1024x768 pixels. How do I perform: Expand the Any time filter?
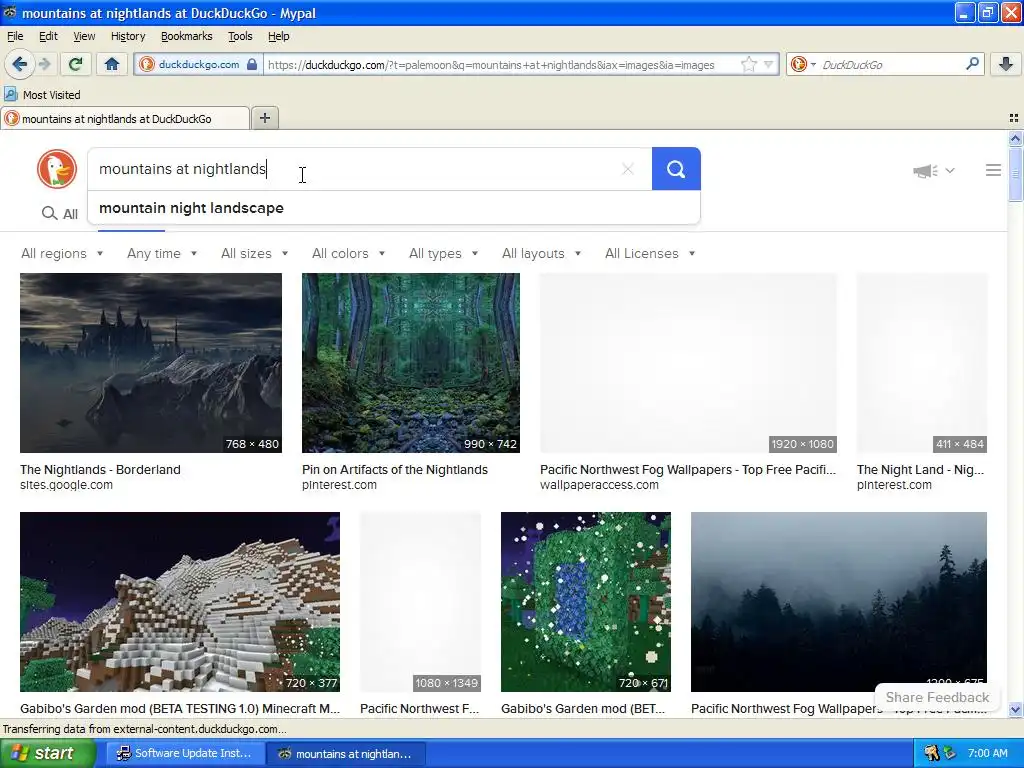[x=162, y=253]
